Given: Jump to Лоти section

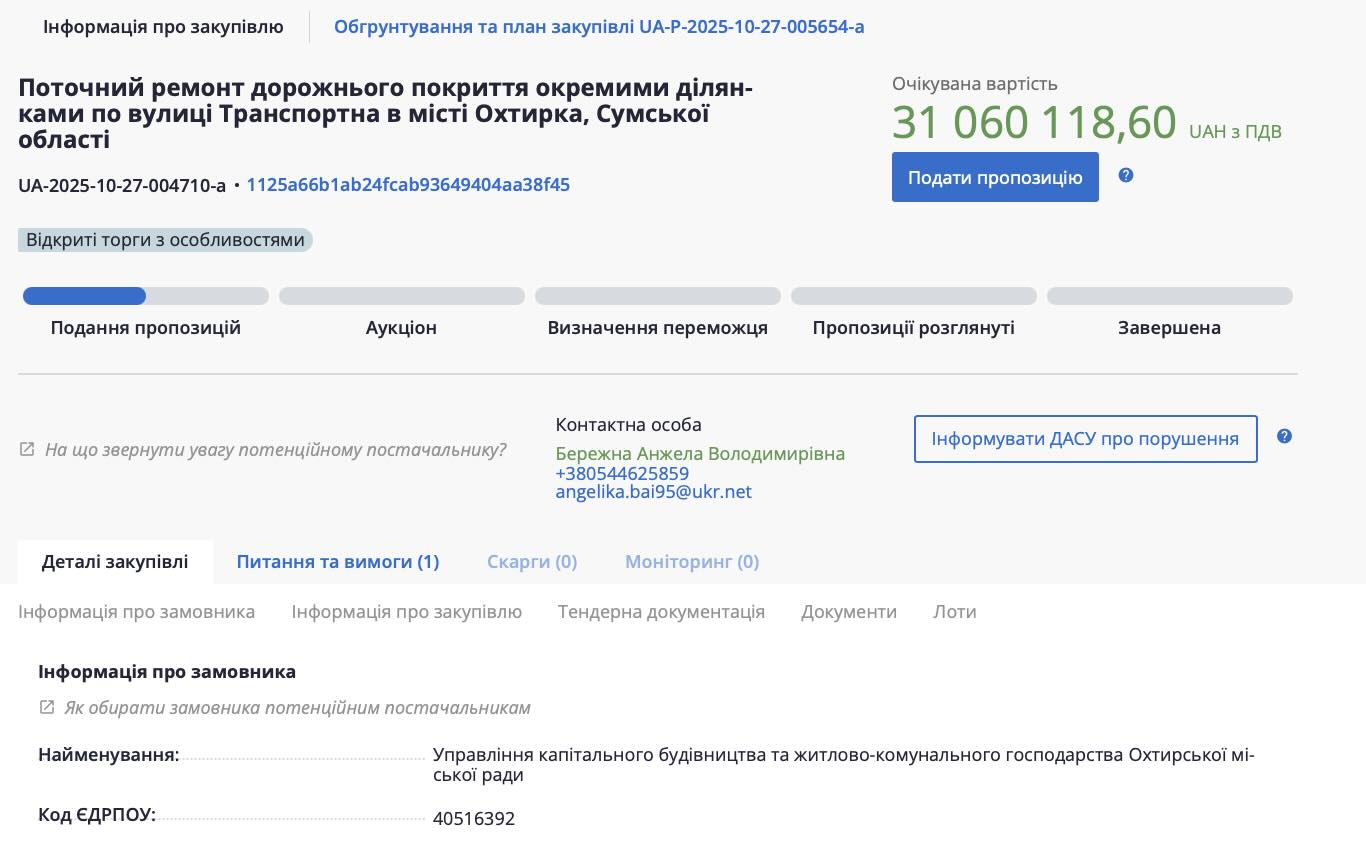Looking at the screenshot, I should tap(955, 612).
